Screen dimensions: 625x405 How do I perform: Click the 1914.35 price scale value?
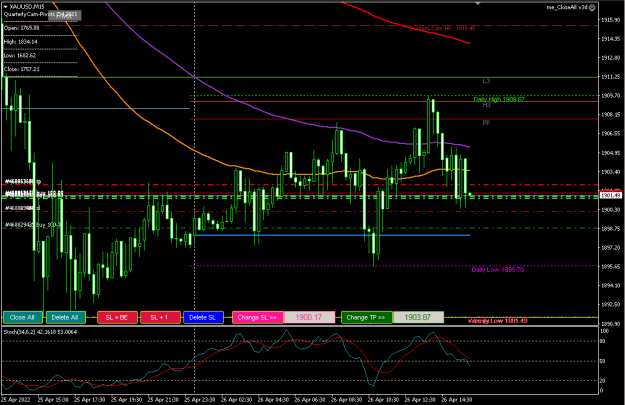(x=611, y=39)
